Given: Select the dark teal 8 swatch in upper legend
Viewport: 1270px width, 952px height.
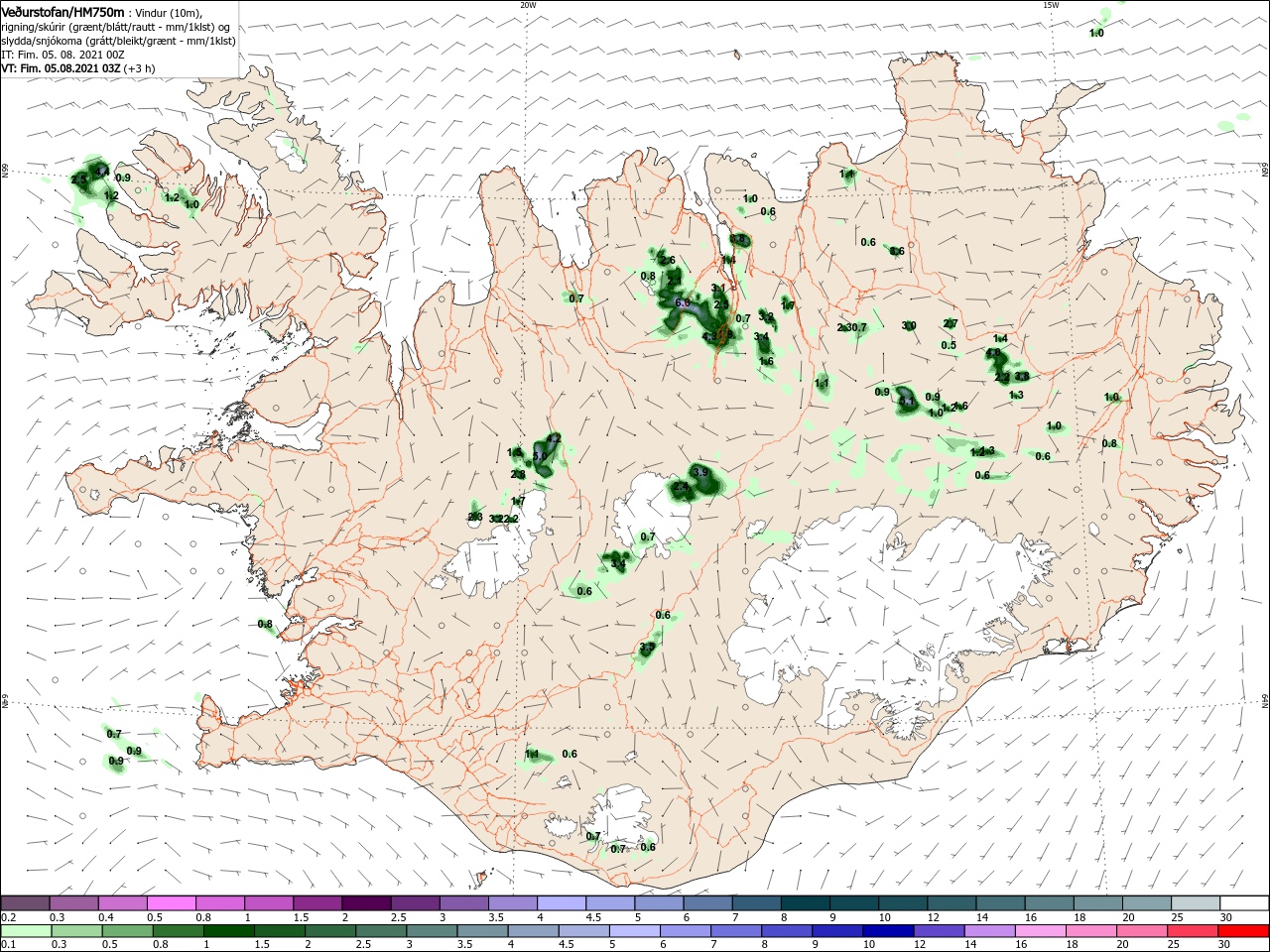Looking at the screenshot, I should click(805, 902).
